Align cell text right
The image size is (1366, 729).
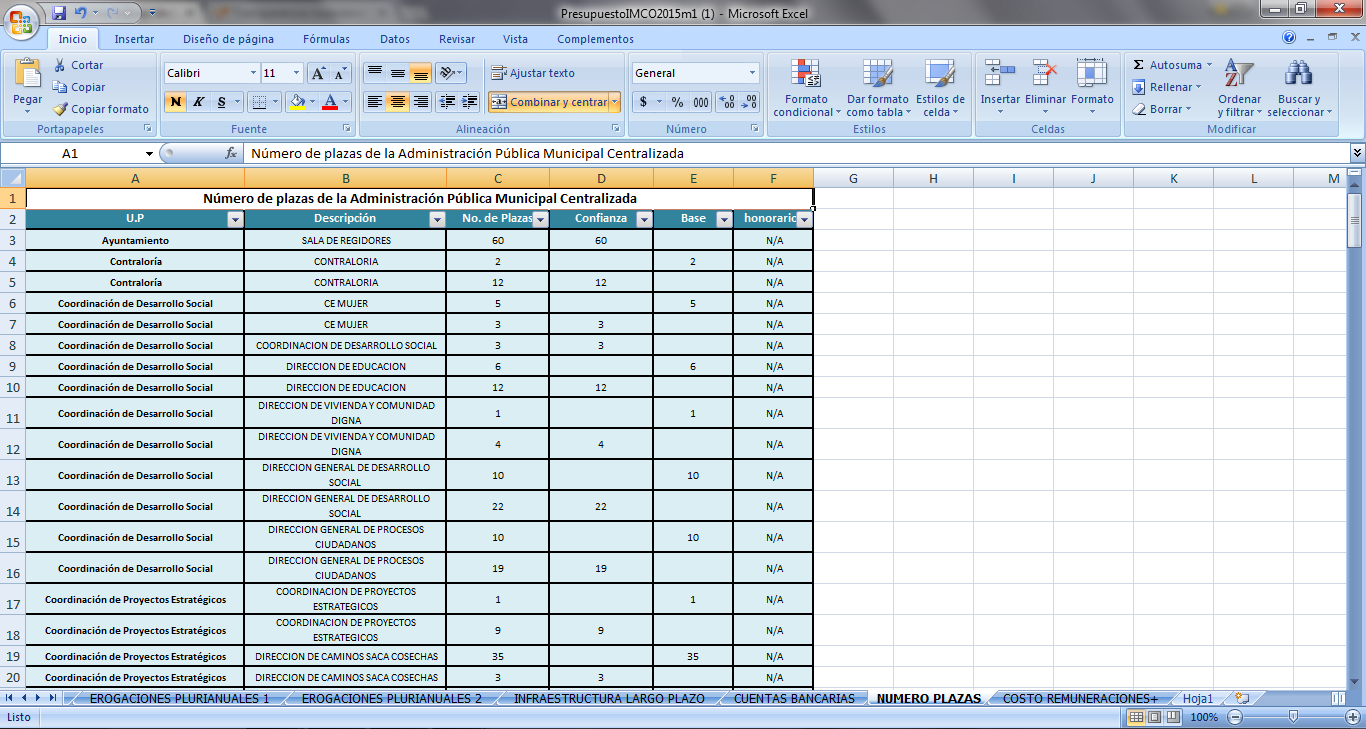click(x=420, y=102)
